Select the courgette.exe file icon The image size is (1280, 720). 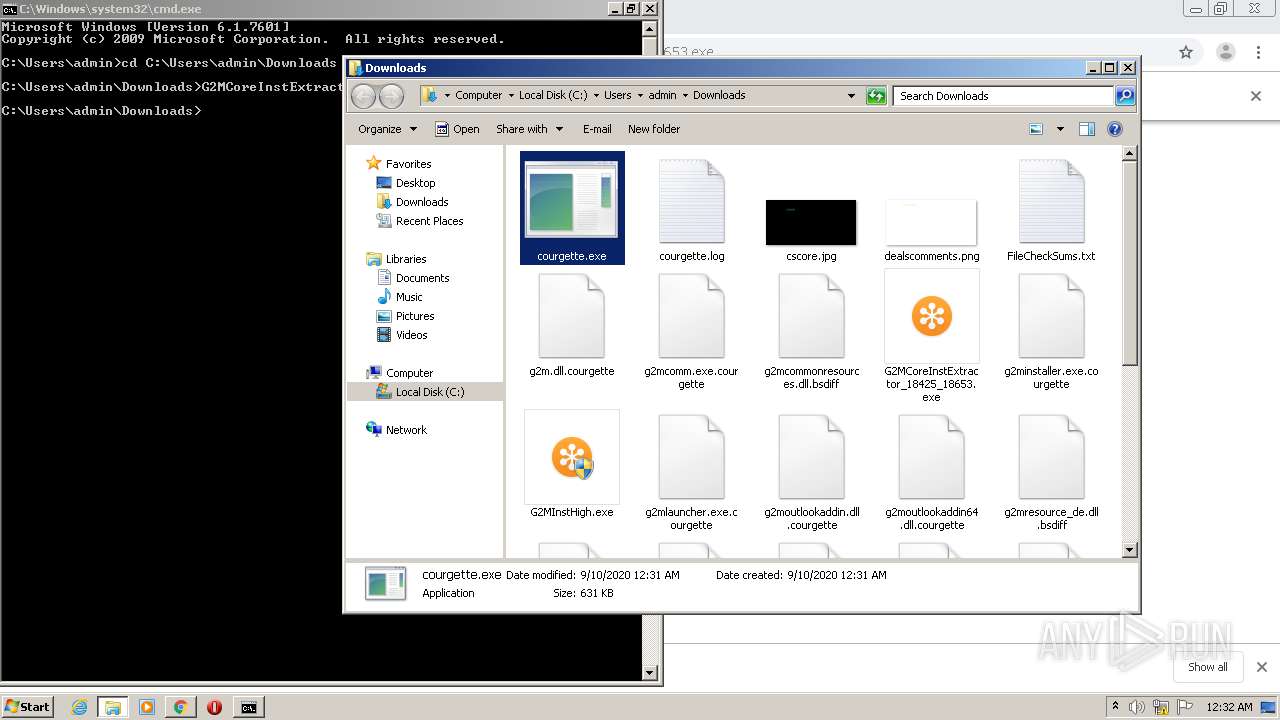pos(572,200)
